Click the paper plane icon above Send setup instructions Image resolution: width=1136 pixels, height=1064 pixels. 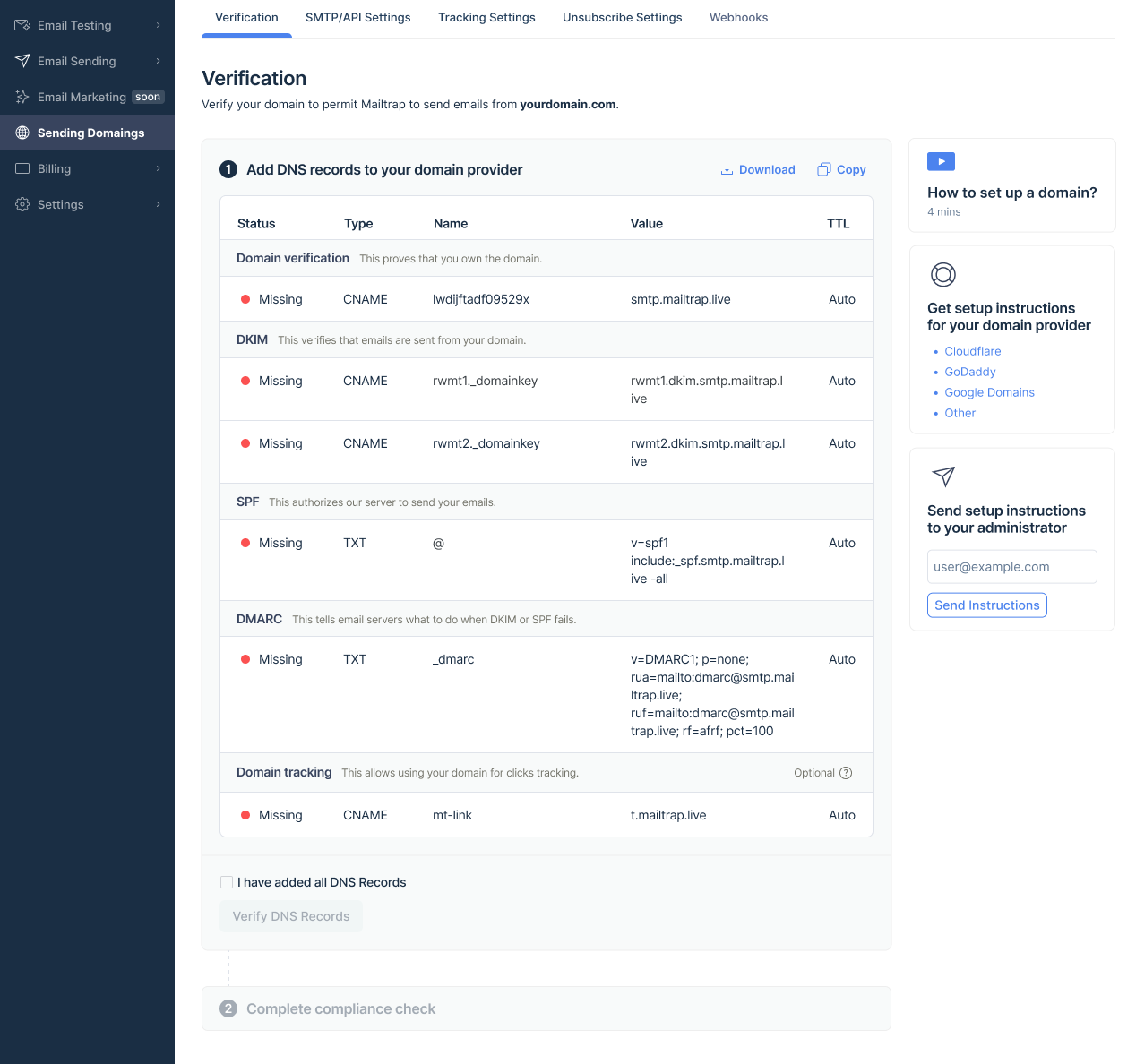(943, 476)
